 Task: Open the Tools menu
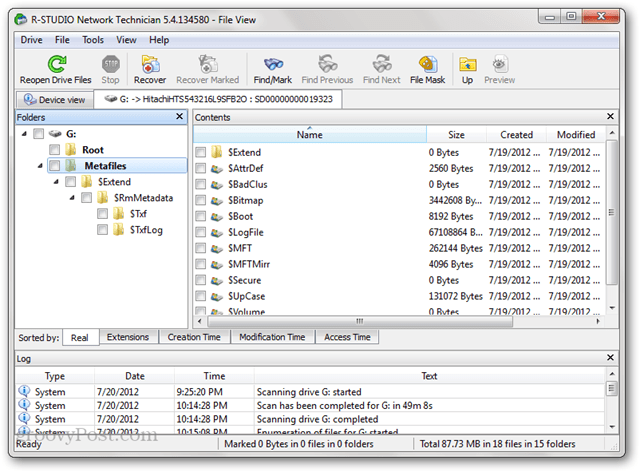tap(93, 40)
